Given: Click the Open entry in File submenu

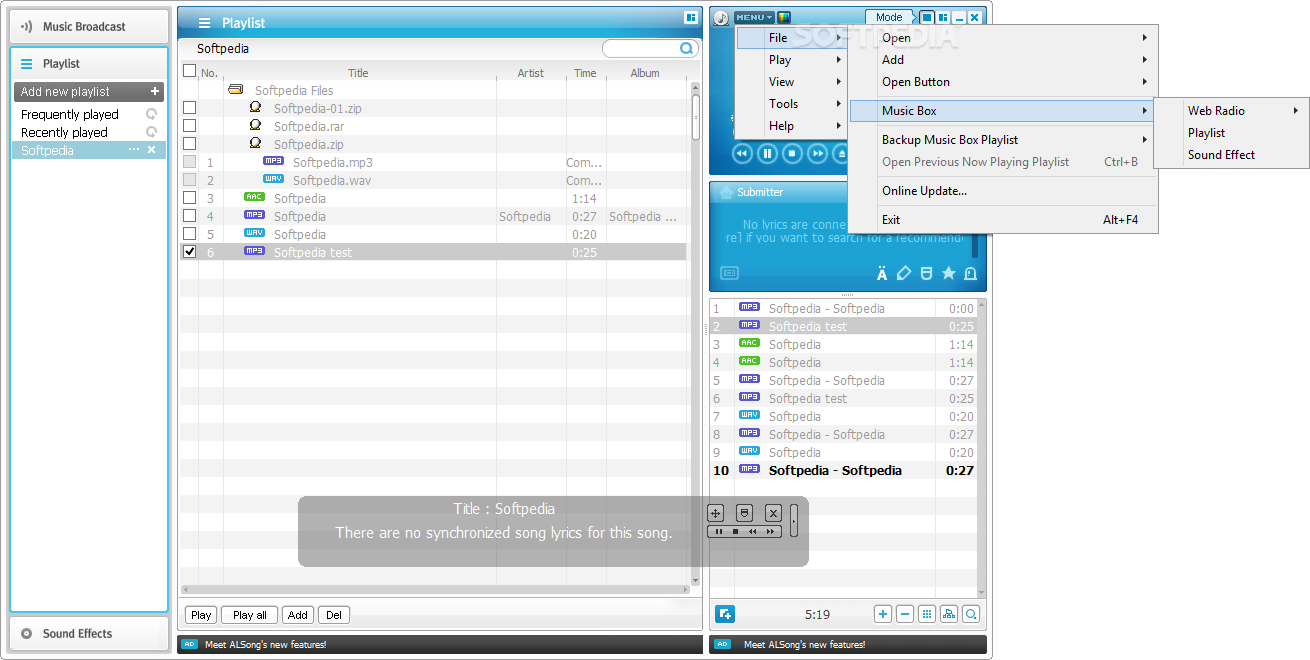Looking at the screenshot, I should pos(1003,38).
